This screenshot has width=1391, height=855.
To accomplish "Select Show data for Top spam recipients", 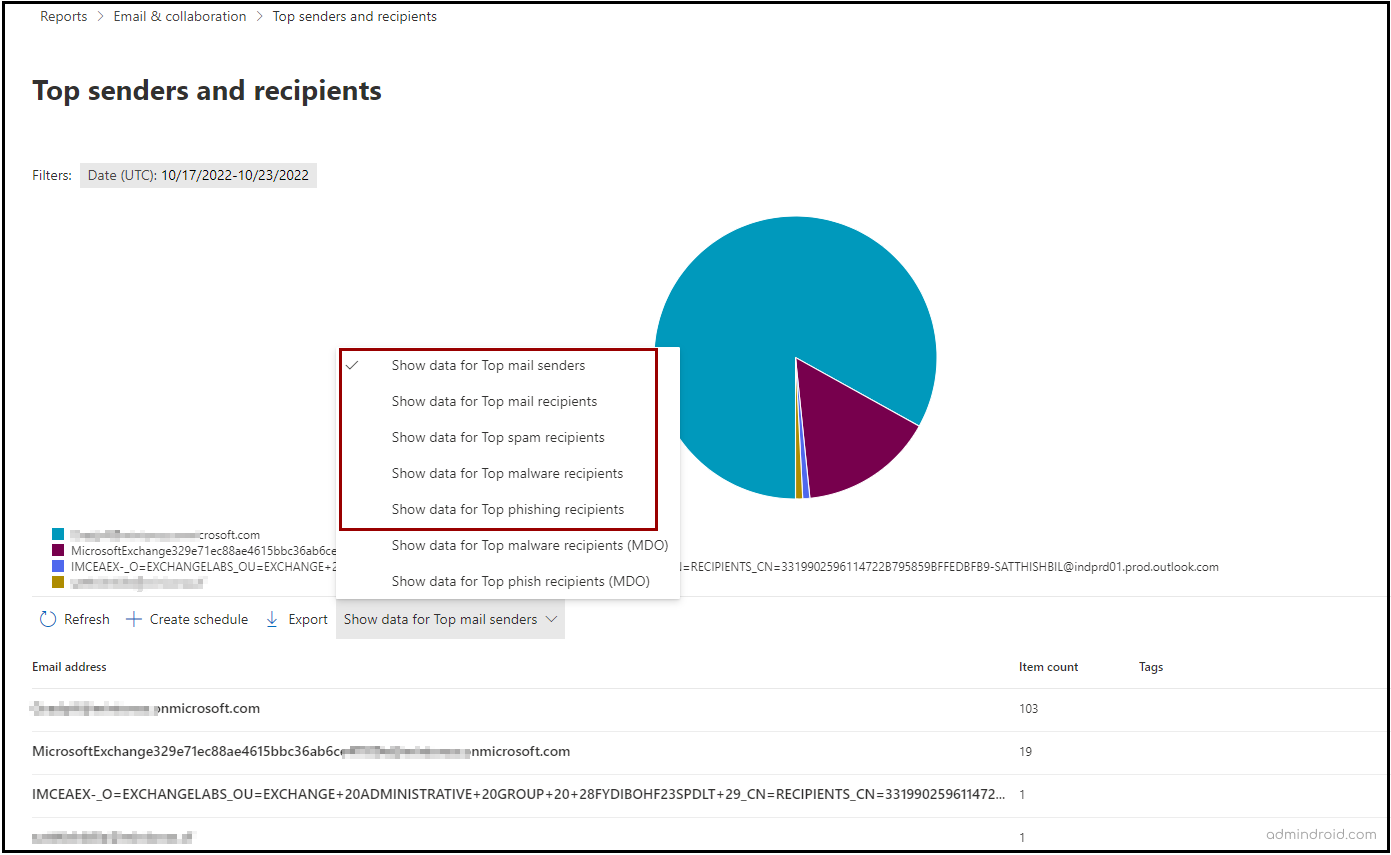I will coord(497,437).
